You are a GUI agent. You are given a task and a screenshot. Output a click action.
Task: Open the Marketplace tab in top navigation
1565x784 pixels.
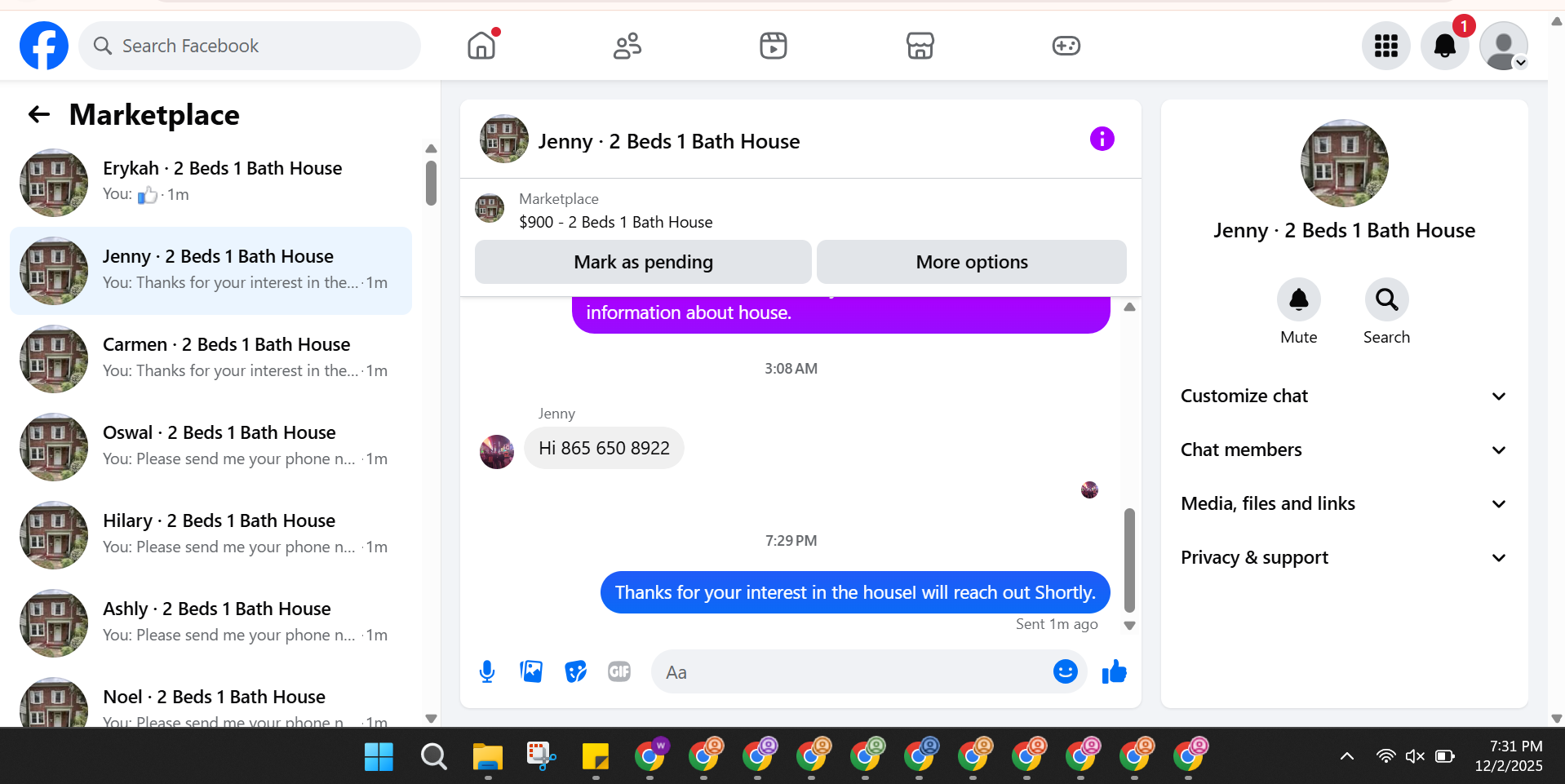click(x=920, y=46)
